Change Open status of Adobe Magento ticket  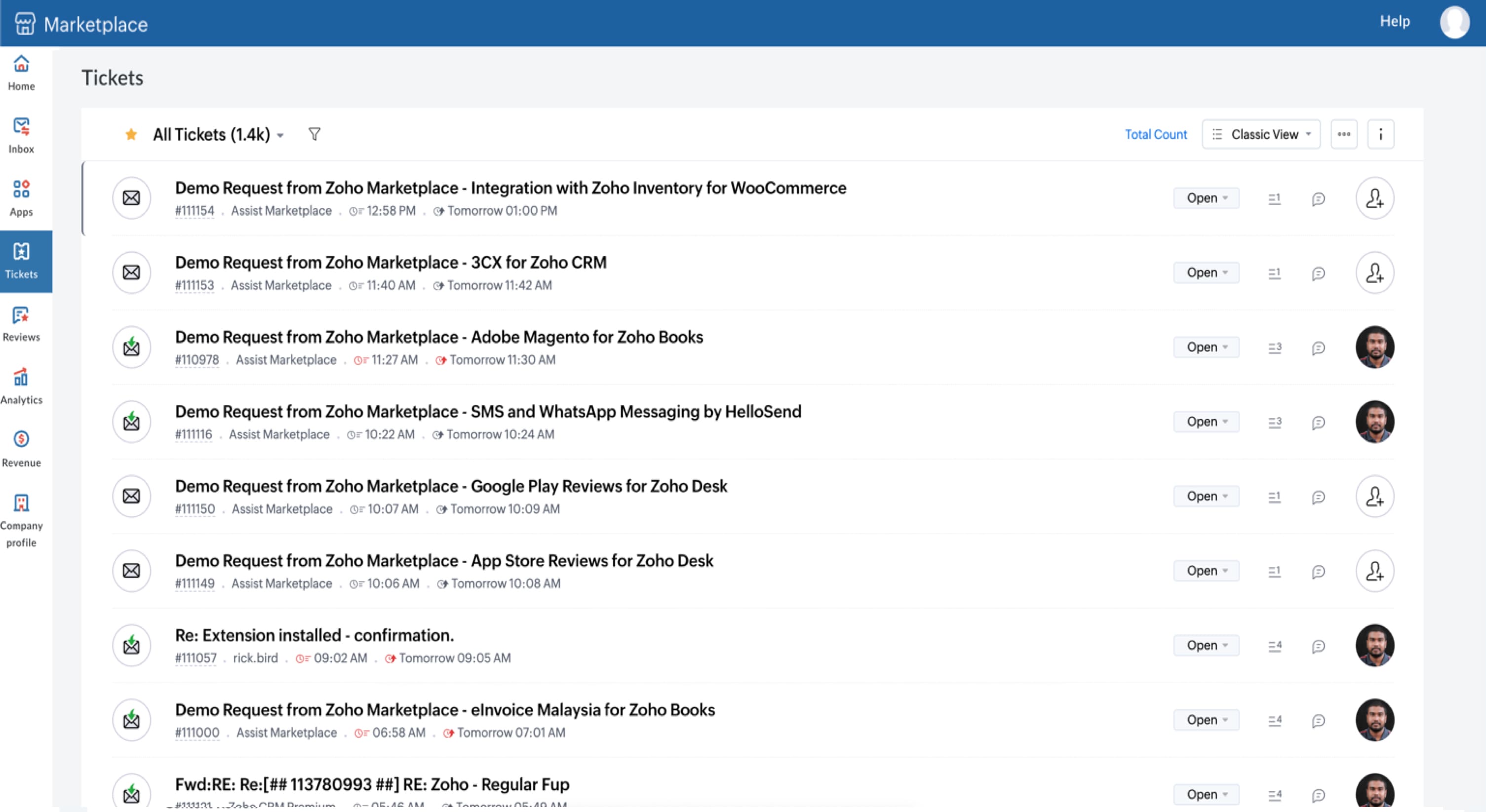(x=1206, y=347)
